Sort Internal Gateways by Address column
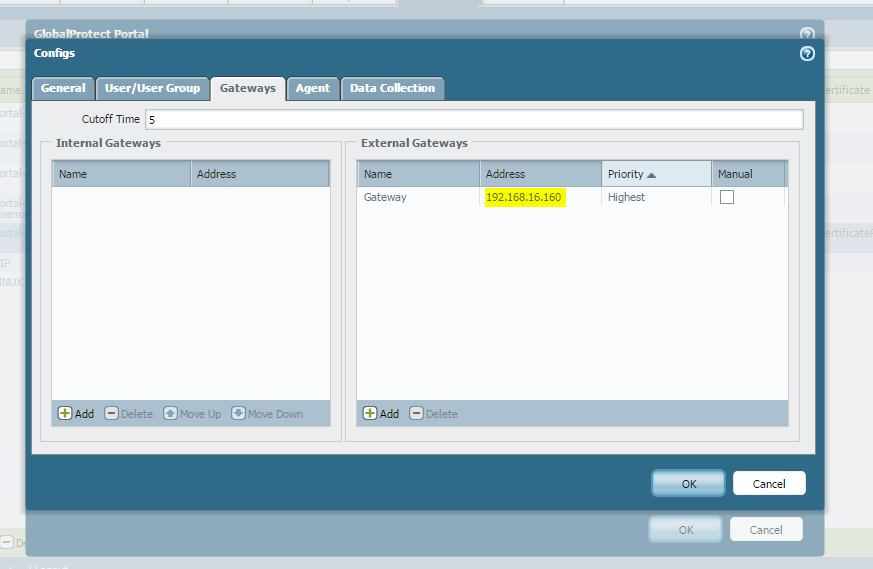 tap(260, 174)
